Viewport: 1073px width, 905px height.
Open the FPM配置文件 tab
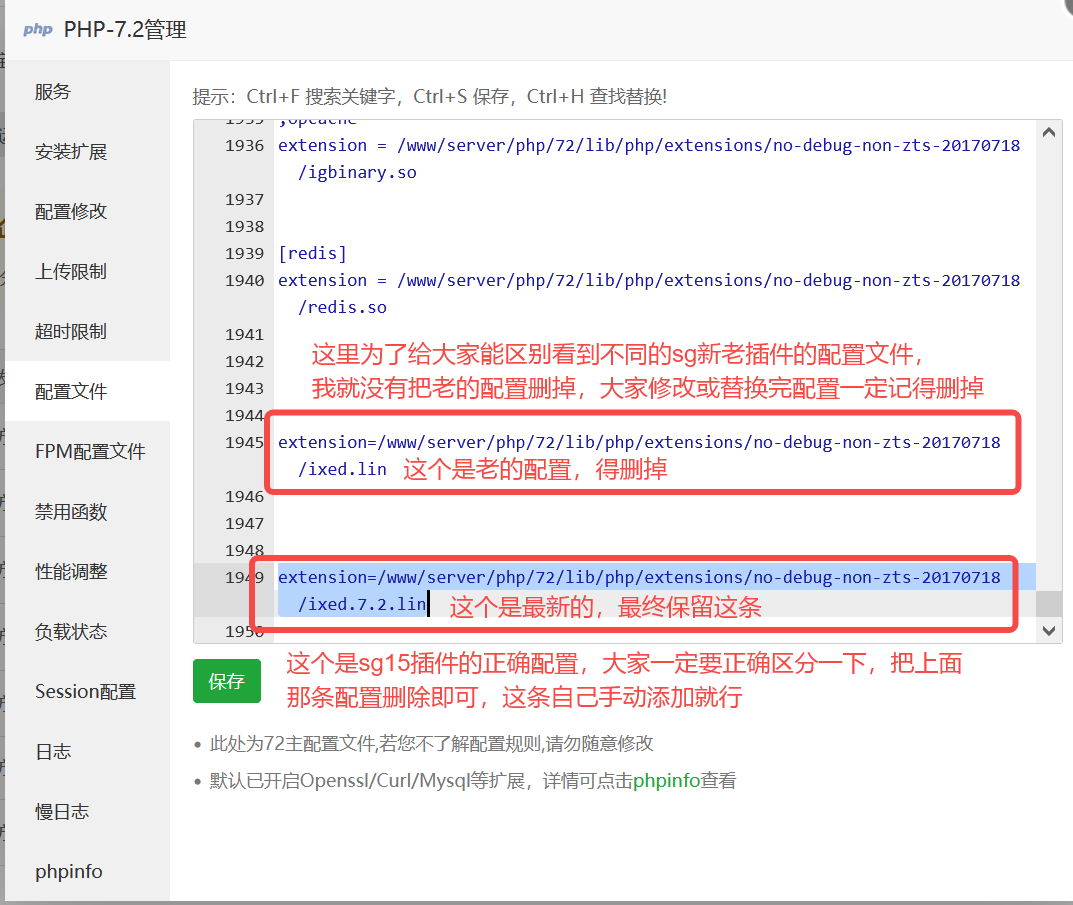tap(90, 452)
